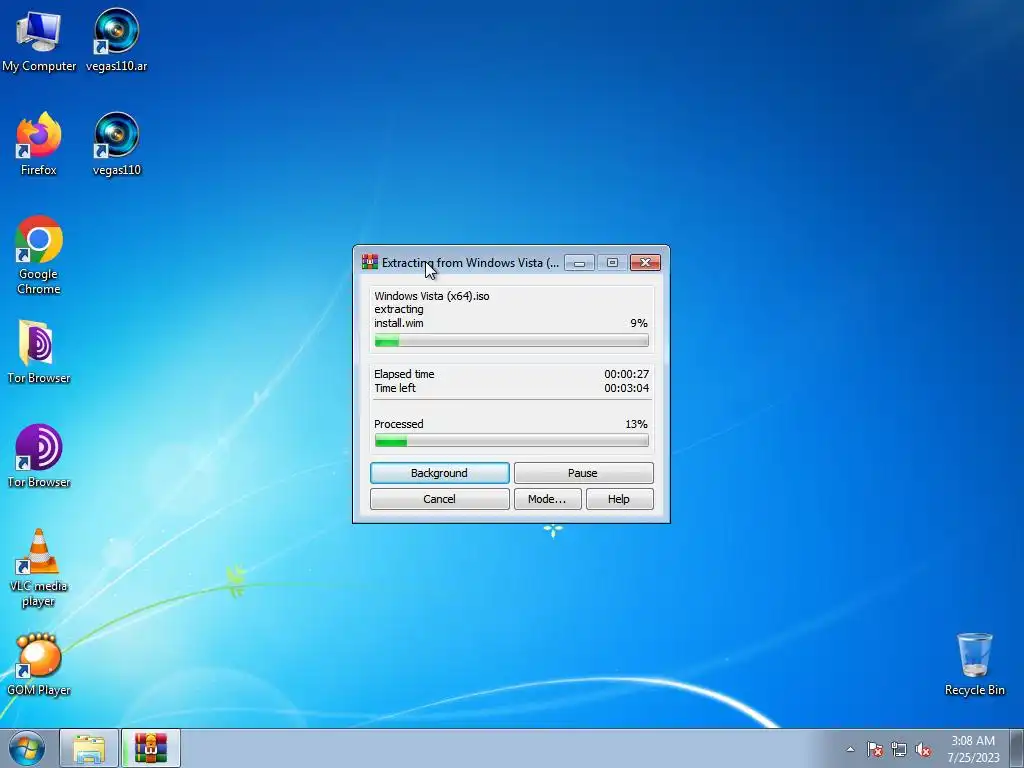Screen dimensions: 1024x768
Task: Open the Windows Start orb
Action: coord(27,748)
